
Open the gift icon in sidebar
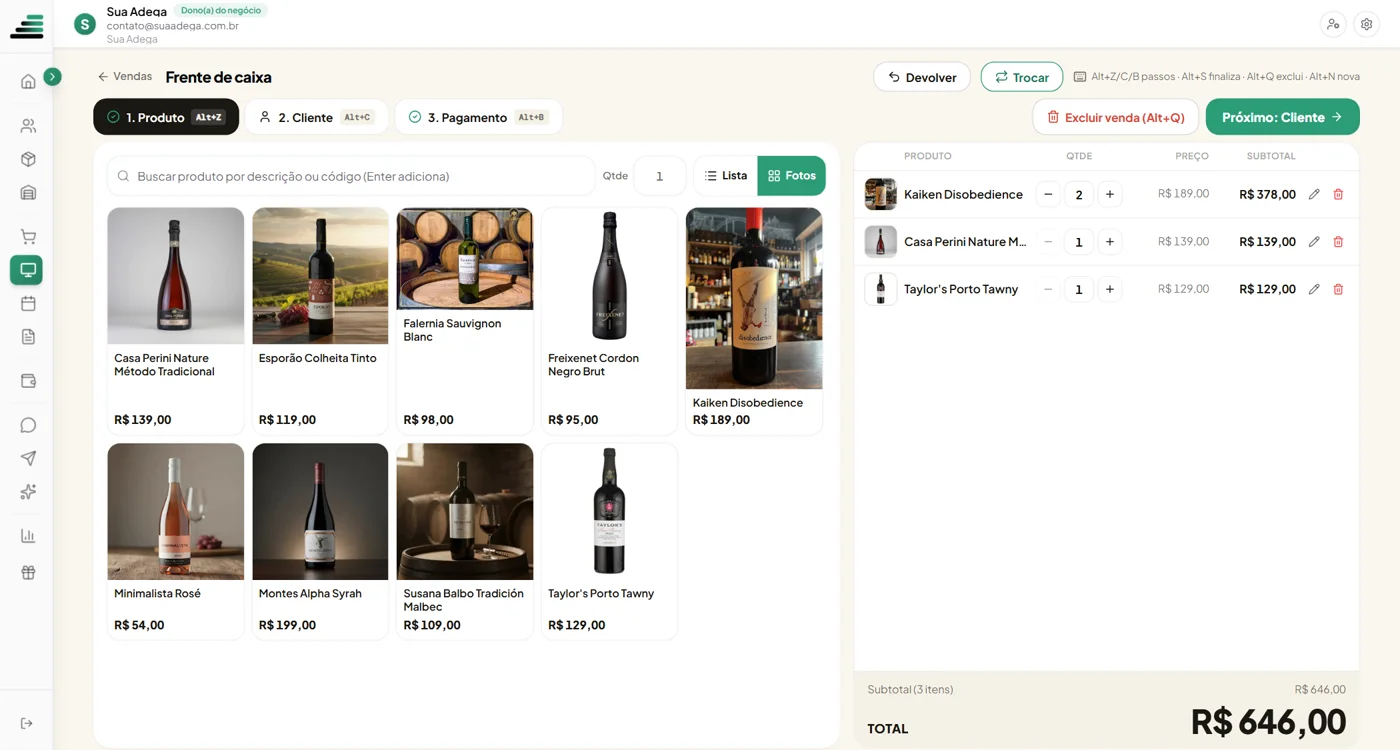coord(28,573)
